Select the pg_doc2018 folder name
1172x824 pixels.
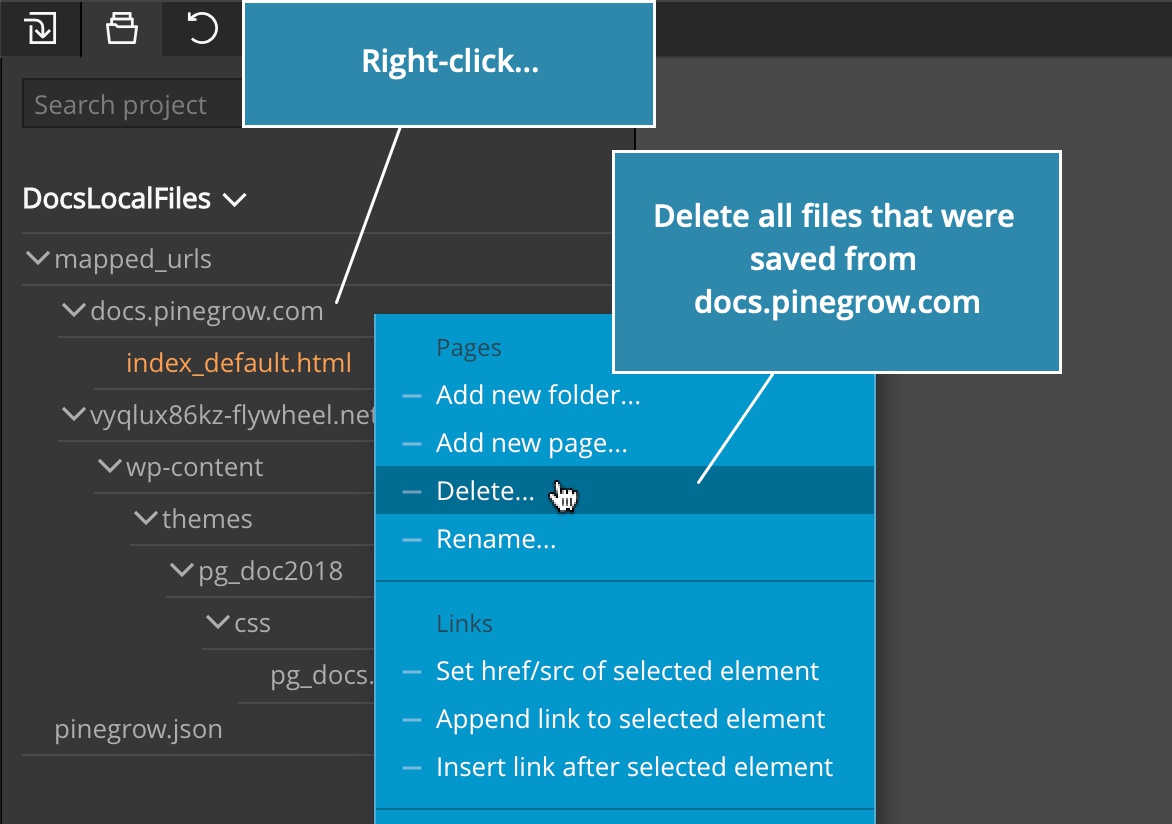(271, 571)
